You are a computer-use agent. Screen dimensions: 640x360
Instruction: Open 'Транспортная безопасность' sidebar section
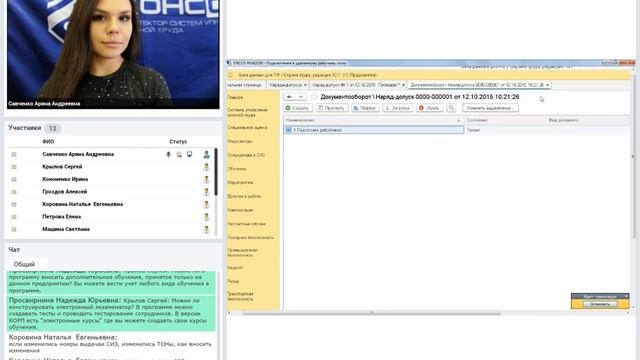(x=240, y=296)
